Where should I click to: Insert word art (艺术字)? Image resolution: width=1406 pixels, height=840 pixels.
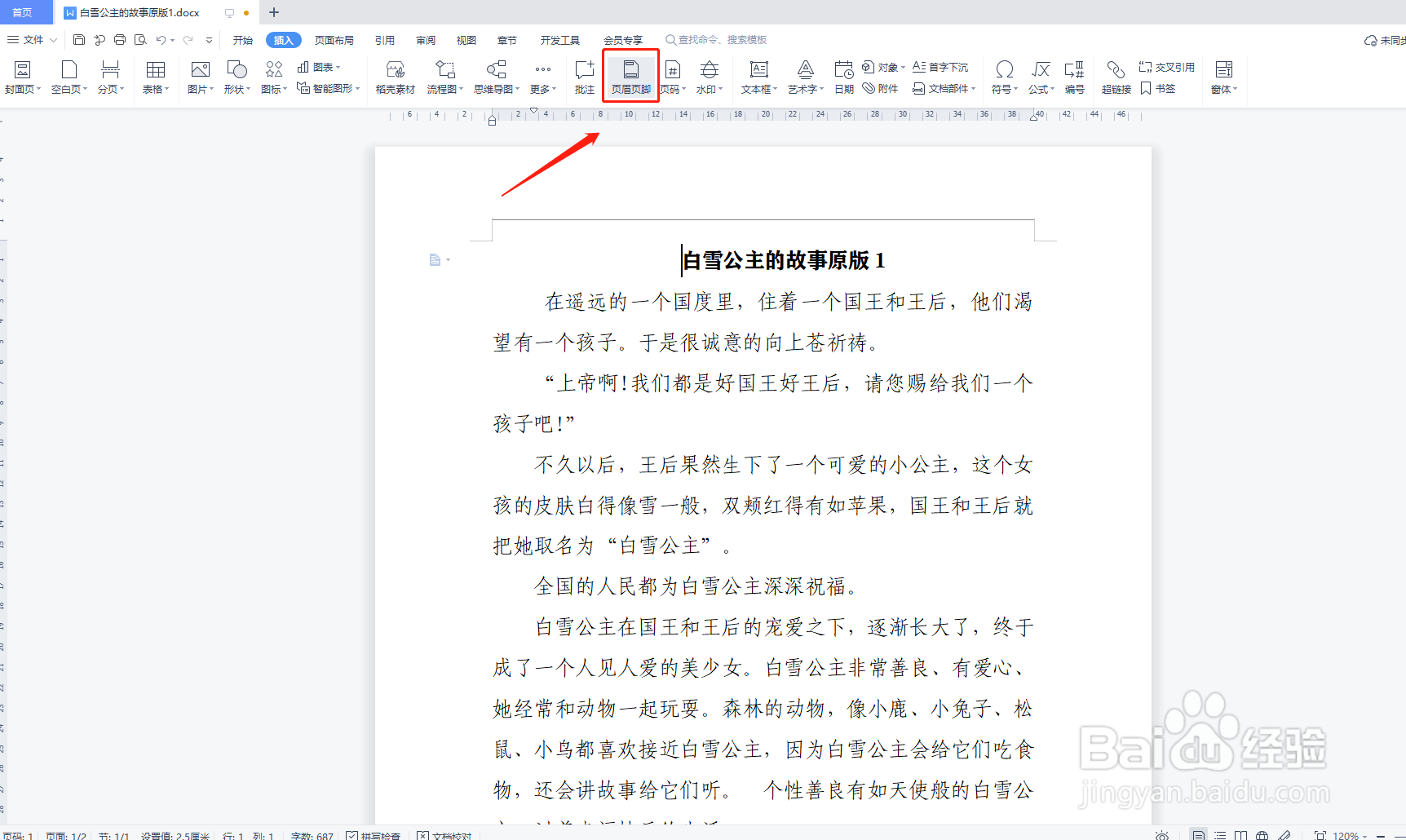coord(806,77)
